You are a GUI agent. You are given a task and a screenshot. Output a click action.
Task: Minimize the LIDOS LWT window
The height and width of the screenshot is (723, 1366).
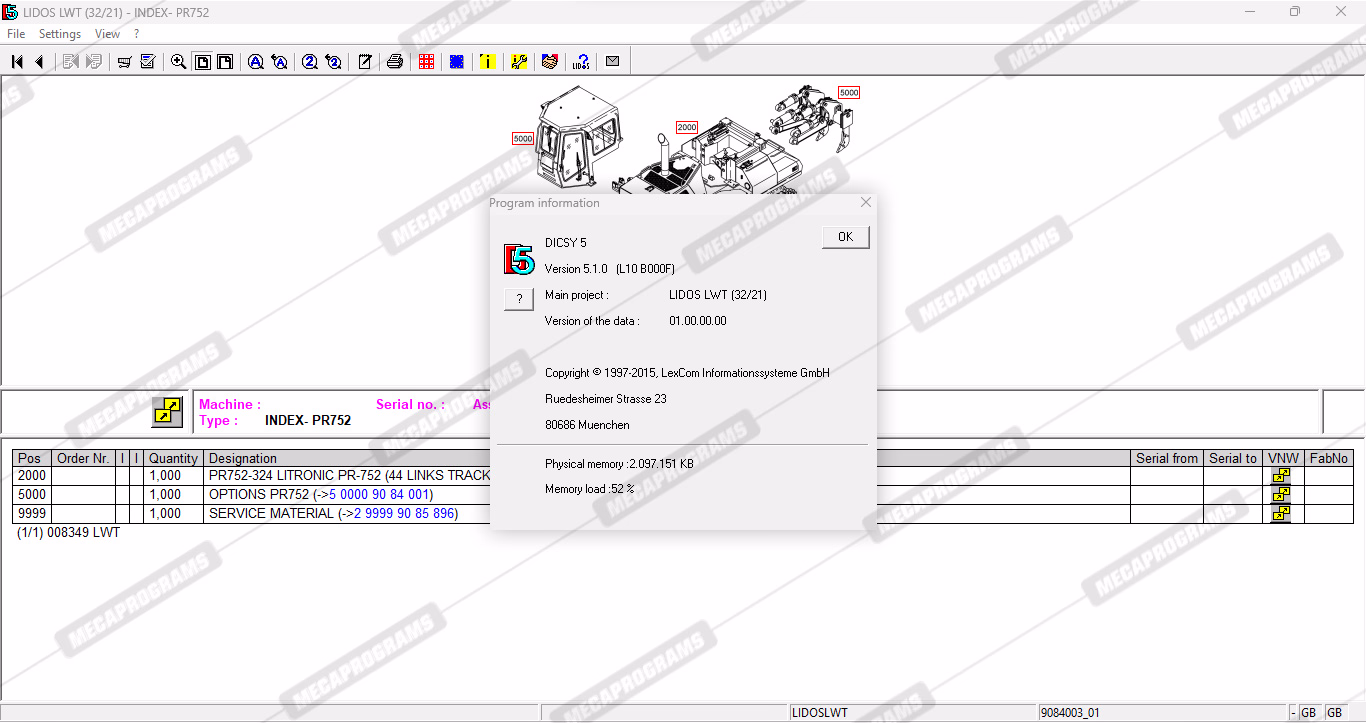click(x=1250, y=12)
